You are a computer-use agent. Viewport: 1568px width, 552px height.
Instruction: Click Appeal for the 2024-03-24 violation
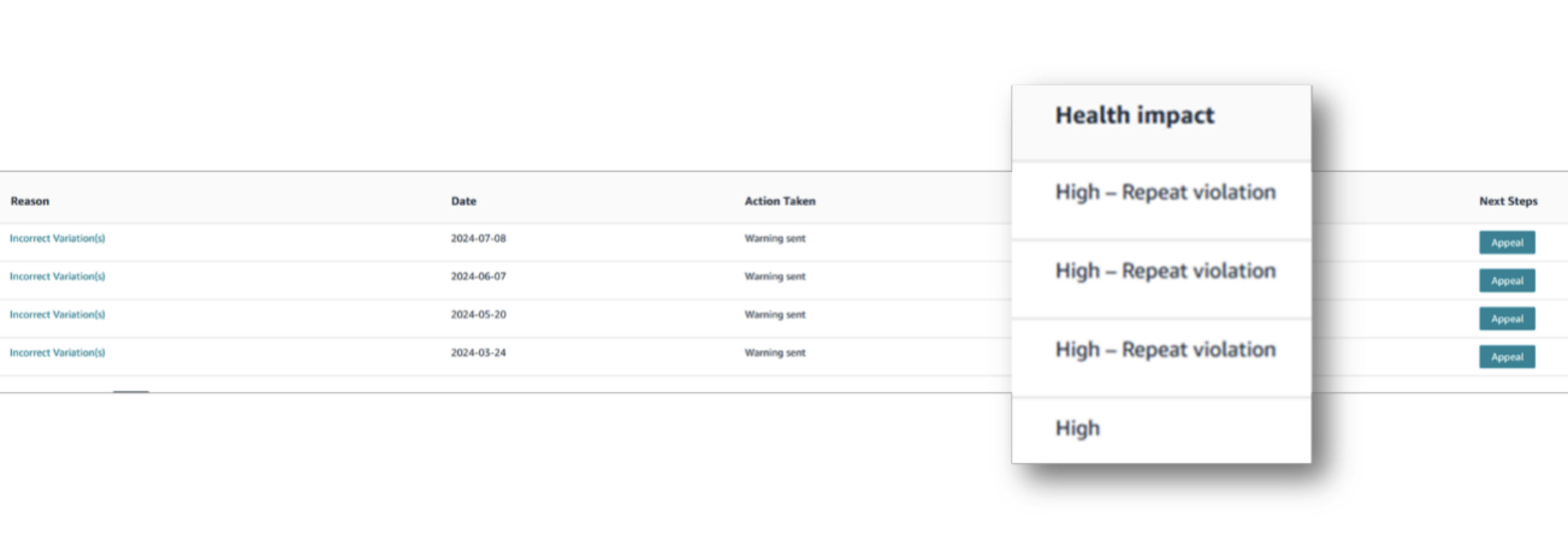pyautogui.click(x=1507, y=357)
